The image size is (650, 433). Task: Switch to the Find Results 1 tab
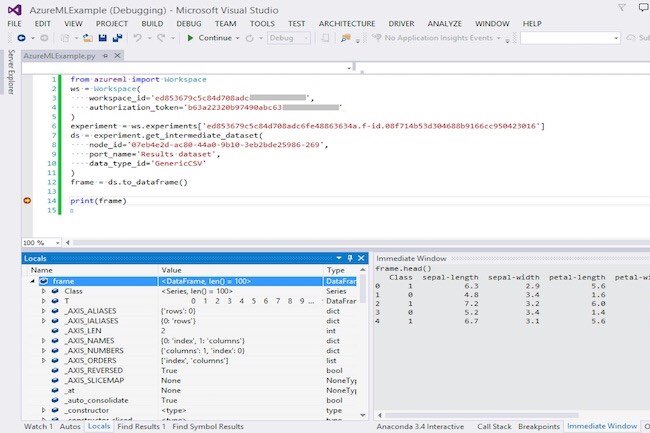pyautogui.click(x=141, y=426)
